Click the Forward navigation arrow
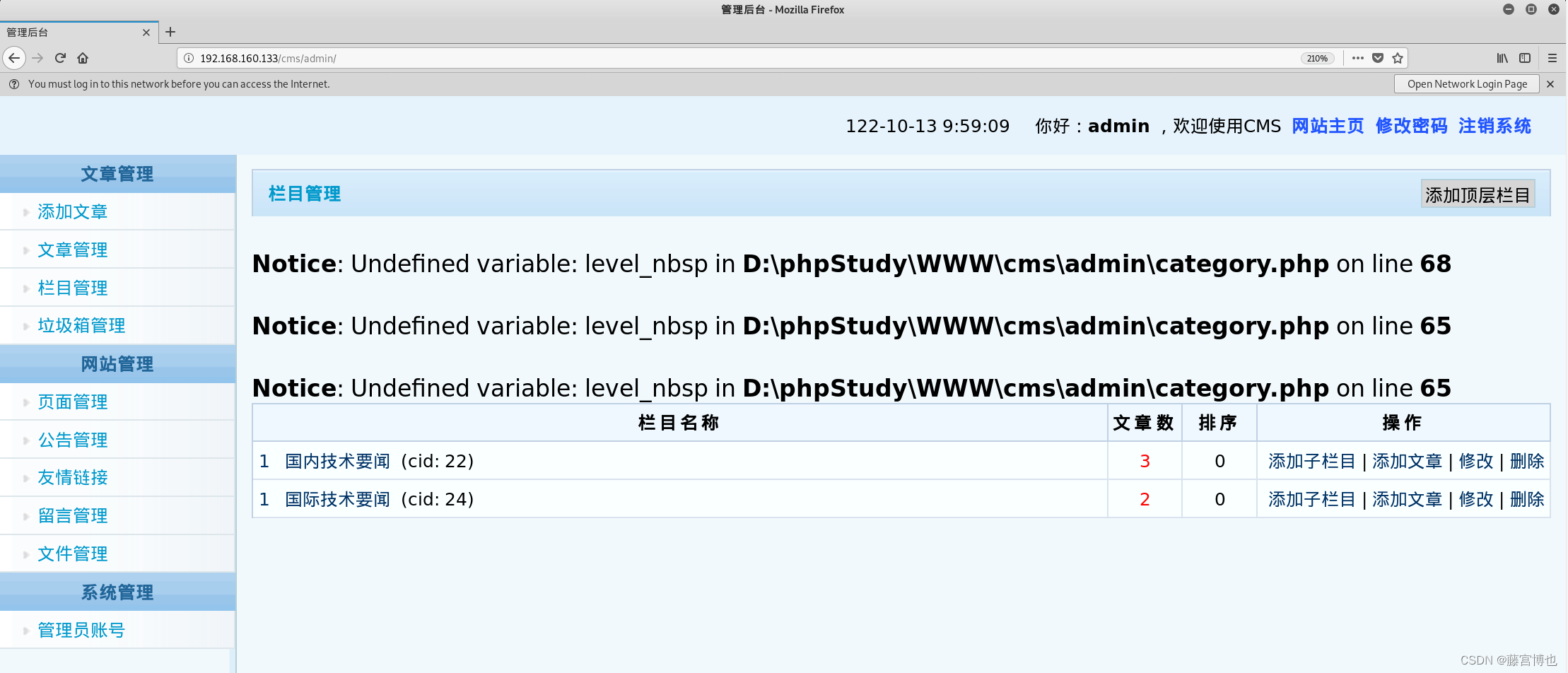This screenshot has width=1568, height=673. pos(38,58)
